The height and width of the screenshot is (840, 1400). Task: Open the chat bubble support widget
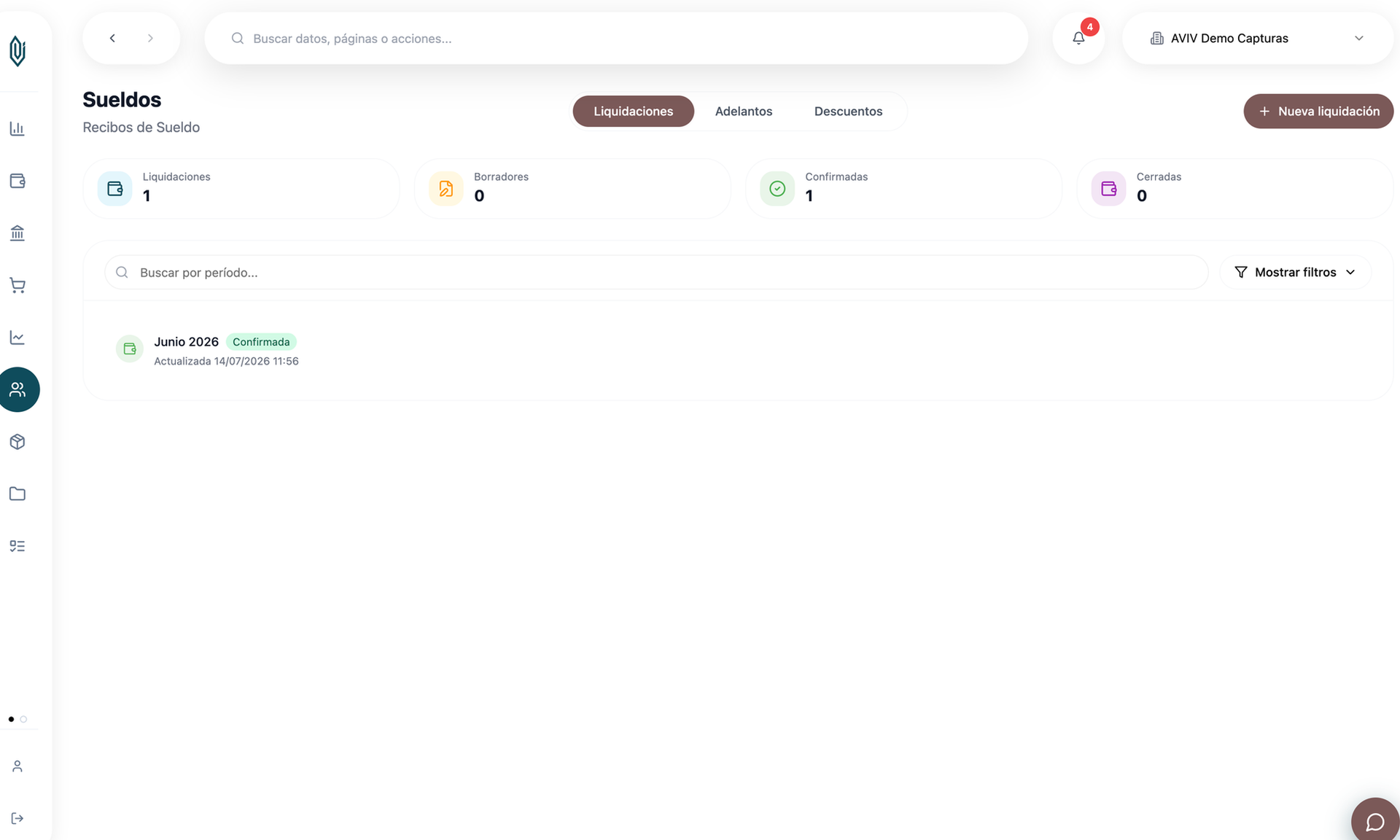pyautogui.click(x=1375, y=821)
